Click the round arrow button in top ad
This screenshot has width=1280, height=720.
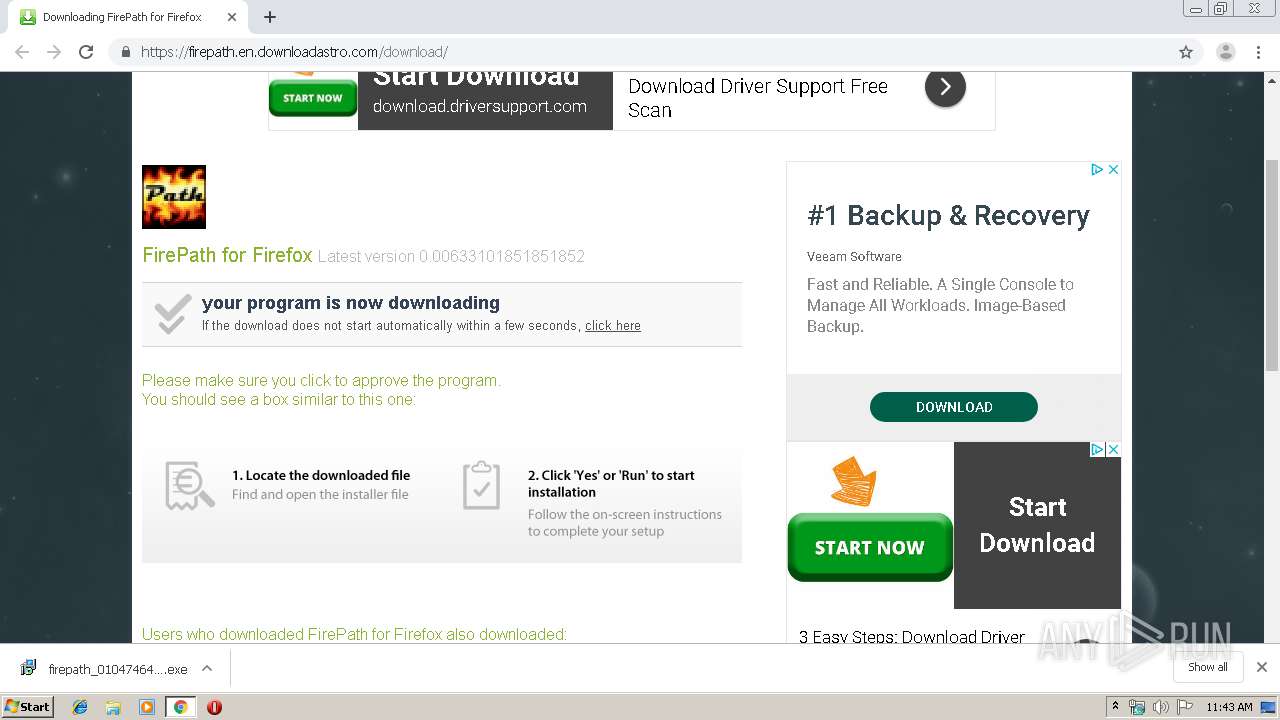tap(945, 87)
